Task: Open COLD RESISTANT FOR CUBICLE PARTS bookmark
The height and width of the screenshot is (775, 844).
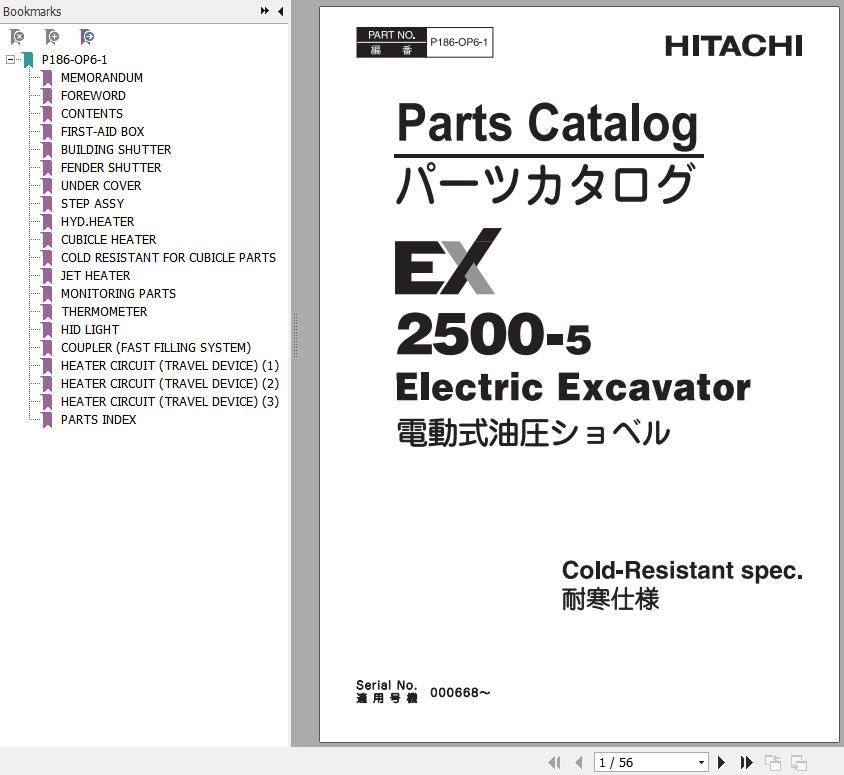Action: [168, 258]
